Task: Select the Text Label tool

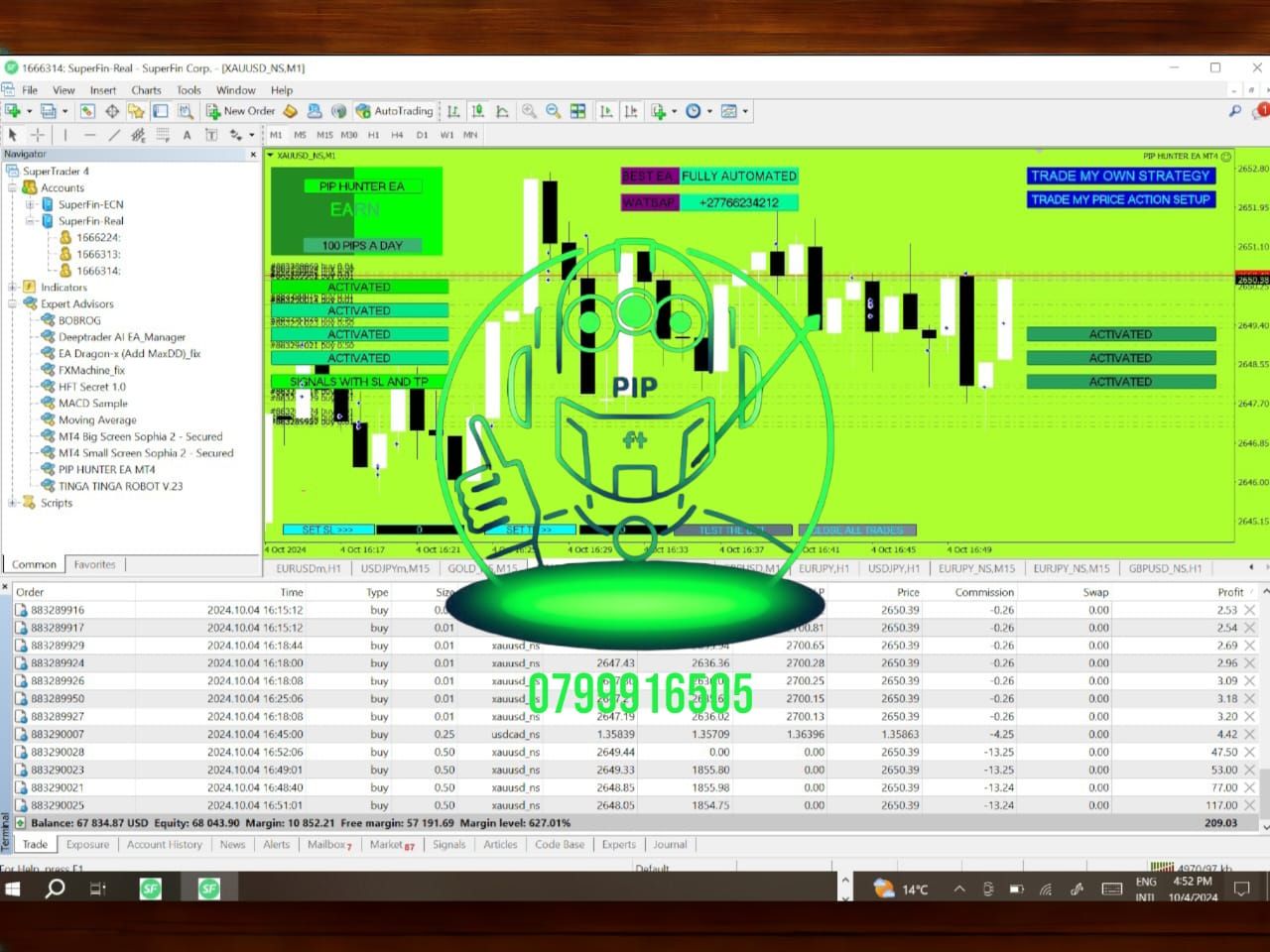Action: point(211,135)
